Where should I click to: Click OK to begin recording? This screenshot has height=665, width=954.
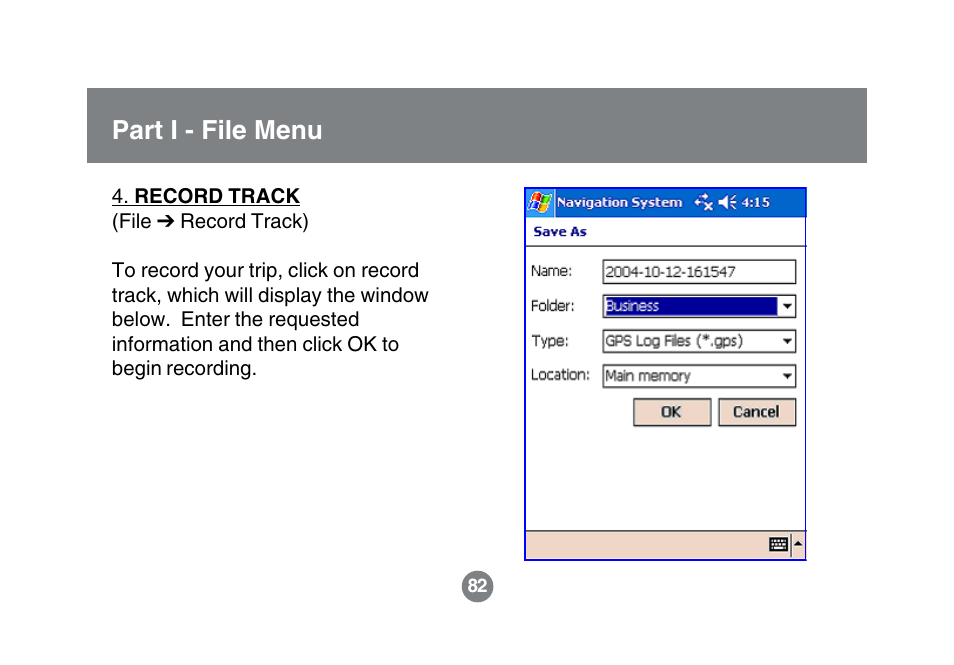click(672, 412)
